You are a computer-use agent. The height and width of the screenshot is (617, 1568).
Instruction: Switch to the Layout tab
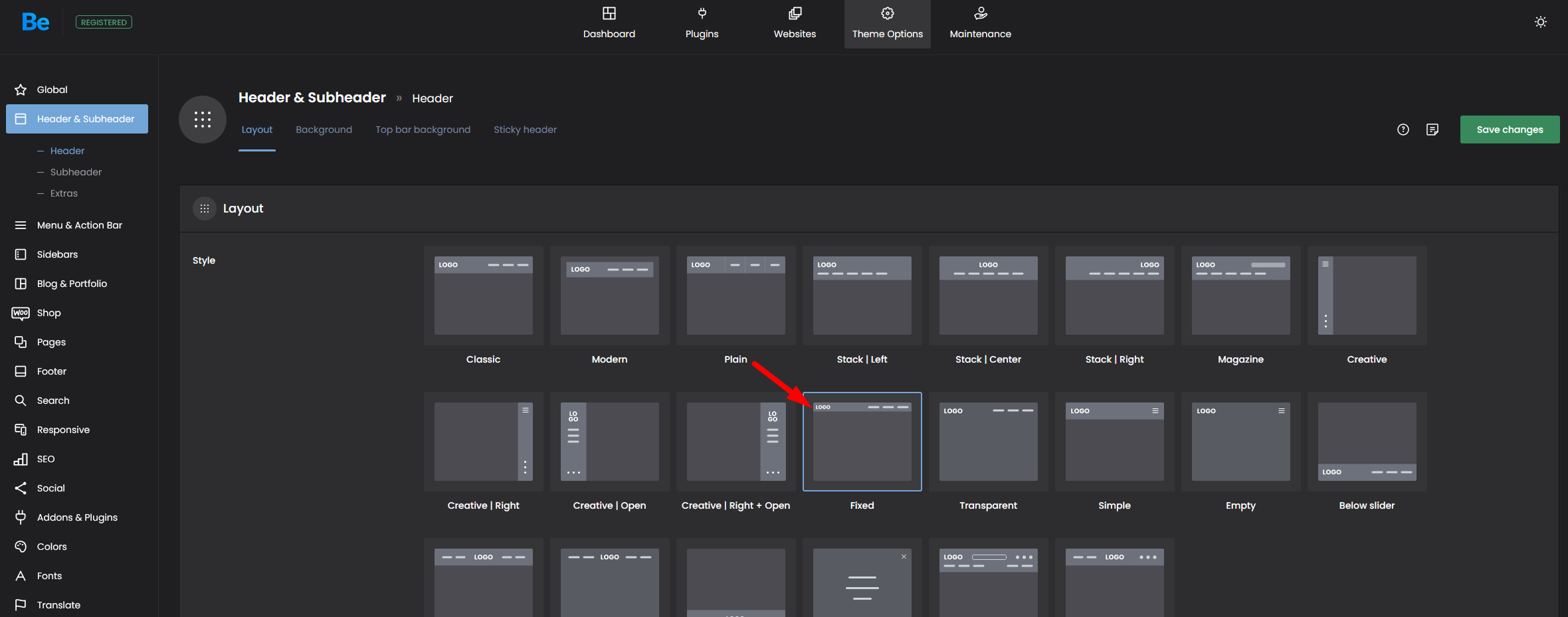(257, 130)
